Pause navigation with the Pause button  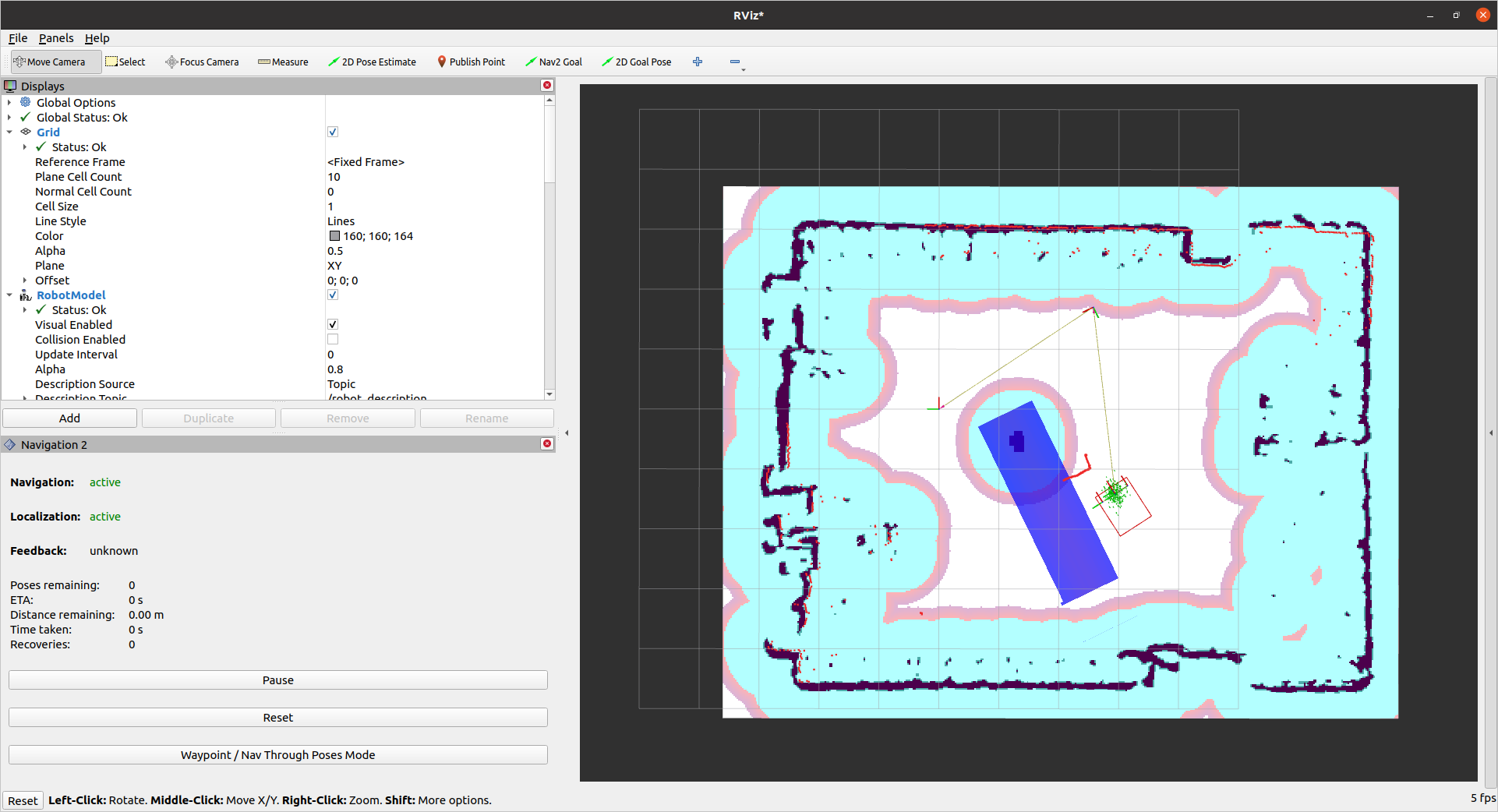(x=278, y=680)
